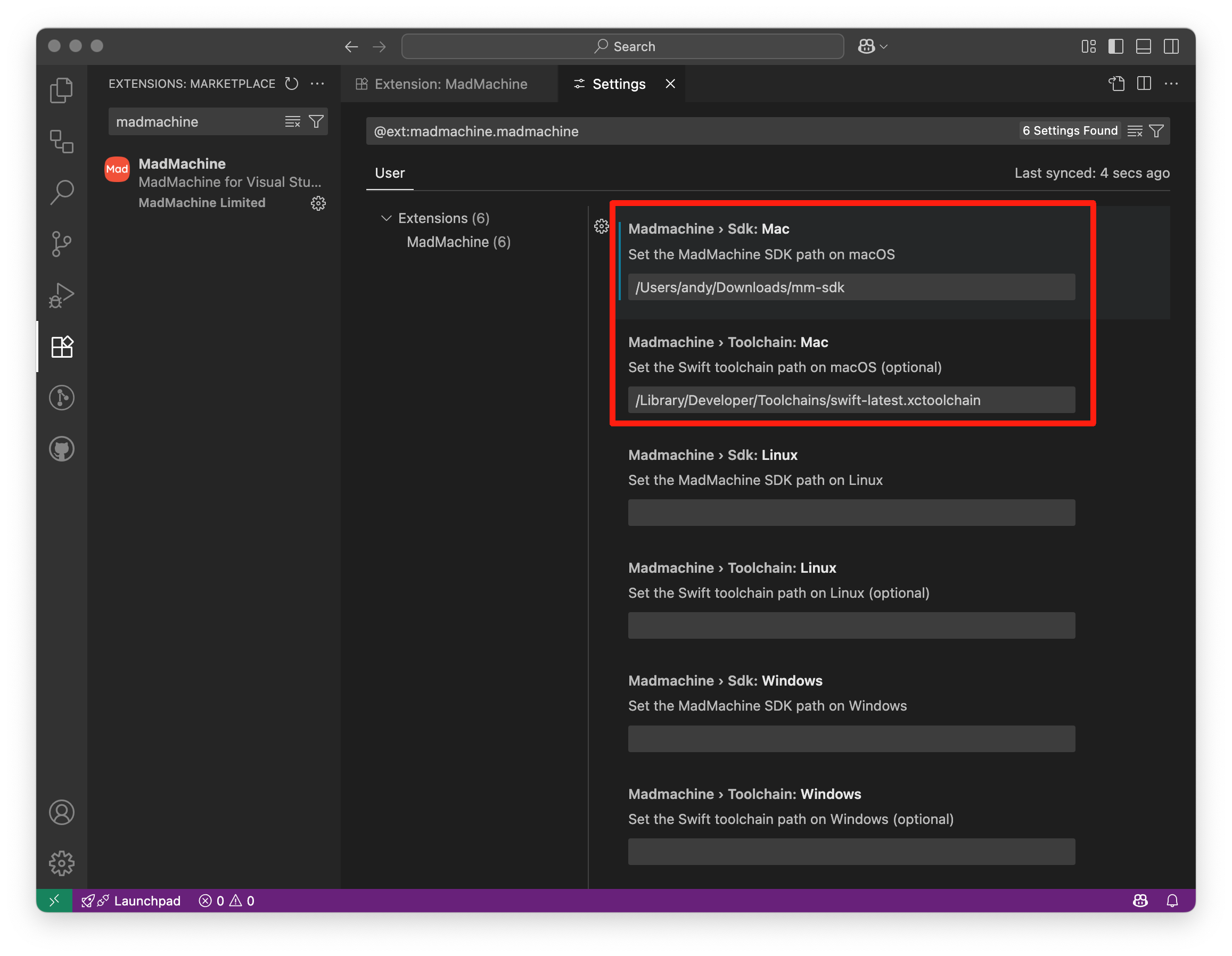Click the title bar Search box
The width and height of the screenshot is (1232, 956).
pyautogui.click(x=623, y=46)
